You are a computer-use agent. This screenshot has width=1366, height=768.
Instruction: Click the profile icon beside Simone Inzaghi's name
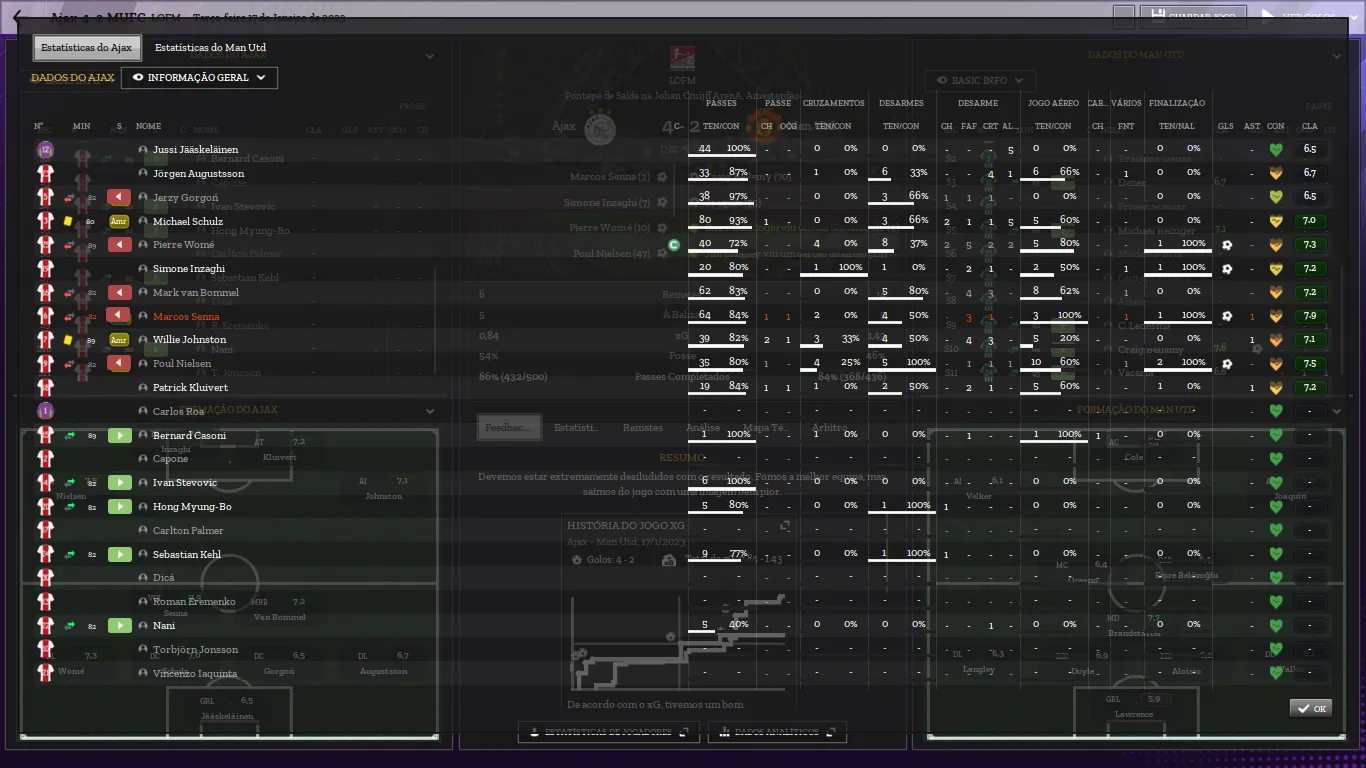point(143,269)
